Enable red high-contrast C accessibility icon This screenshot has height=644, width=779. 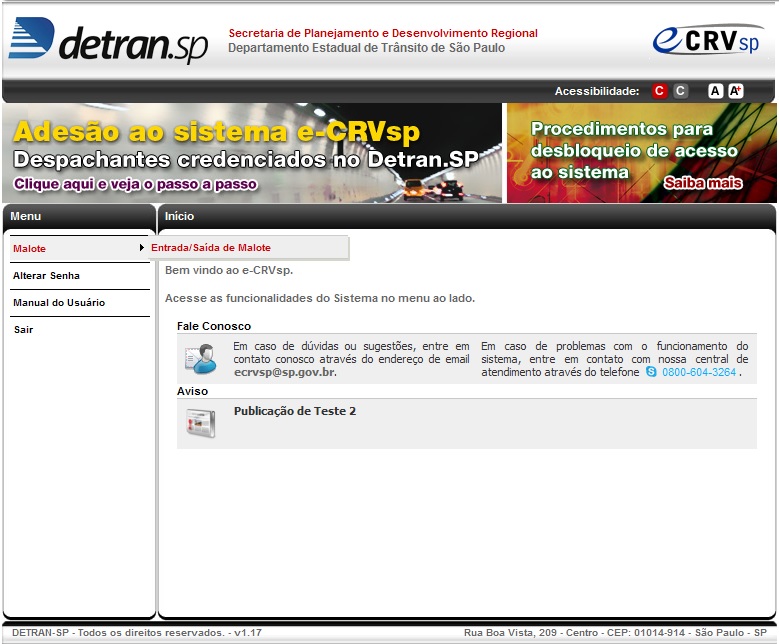pyautogui.click(x=659, y=91)
